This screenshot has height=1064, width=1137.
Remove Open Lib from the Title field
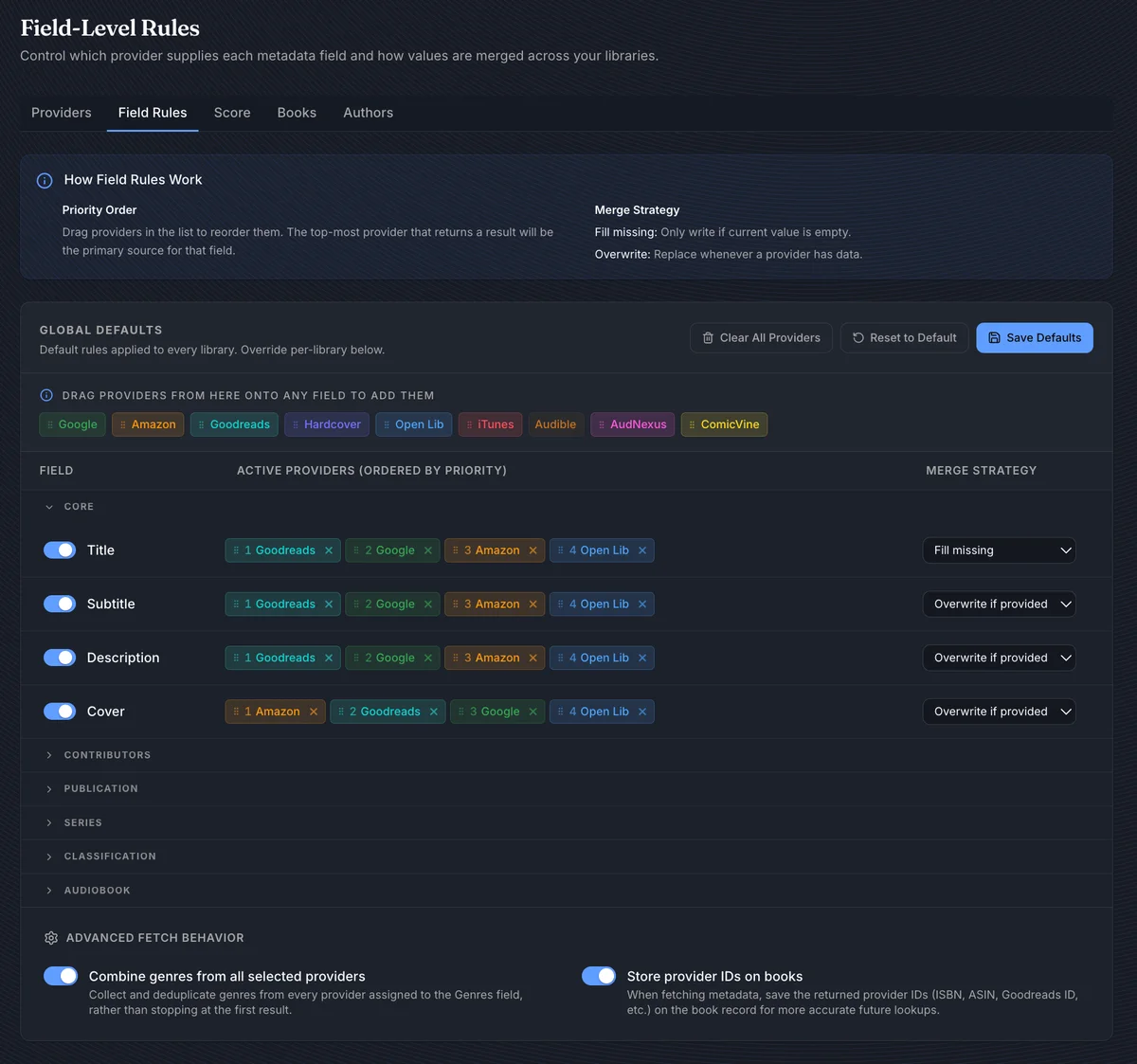pos(642,550)
